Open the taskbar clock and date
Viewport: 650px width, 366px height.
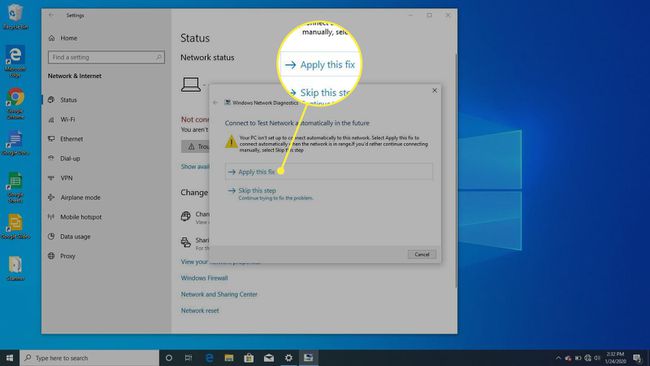[x=615, y=358]
